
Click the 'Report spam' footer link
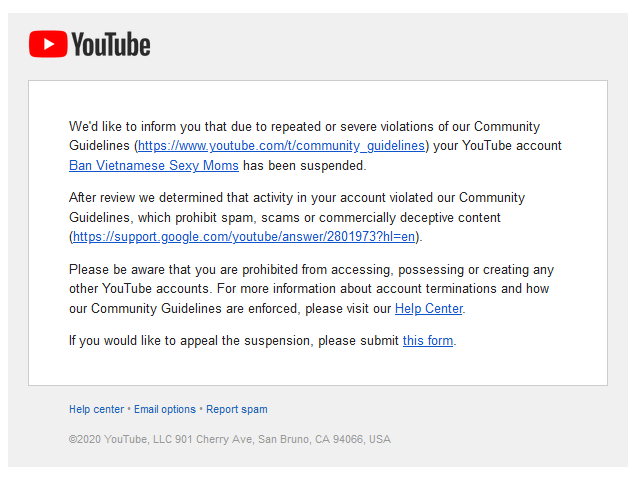point(237,409)
